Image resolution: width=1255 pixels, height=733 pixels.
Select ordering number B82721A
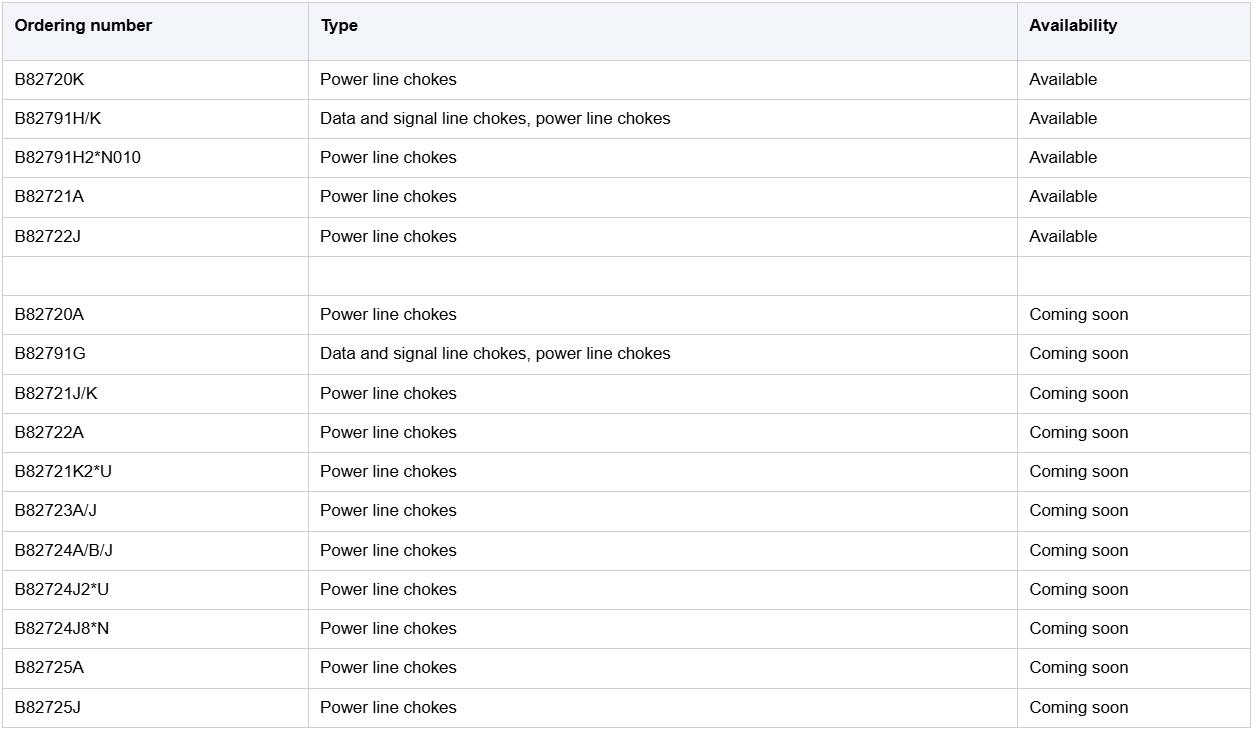49,196
